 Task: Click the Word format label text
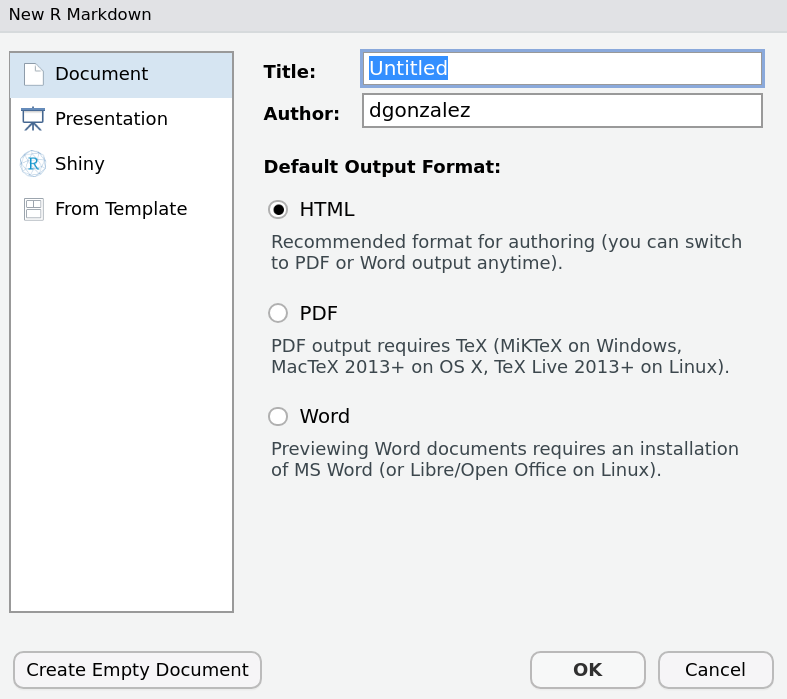324,416
